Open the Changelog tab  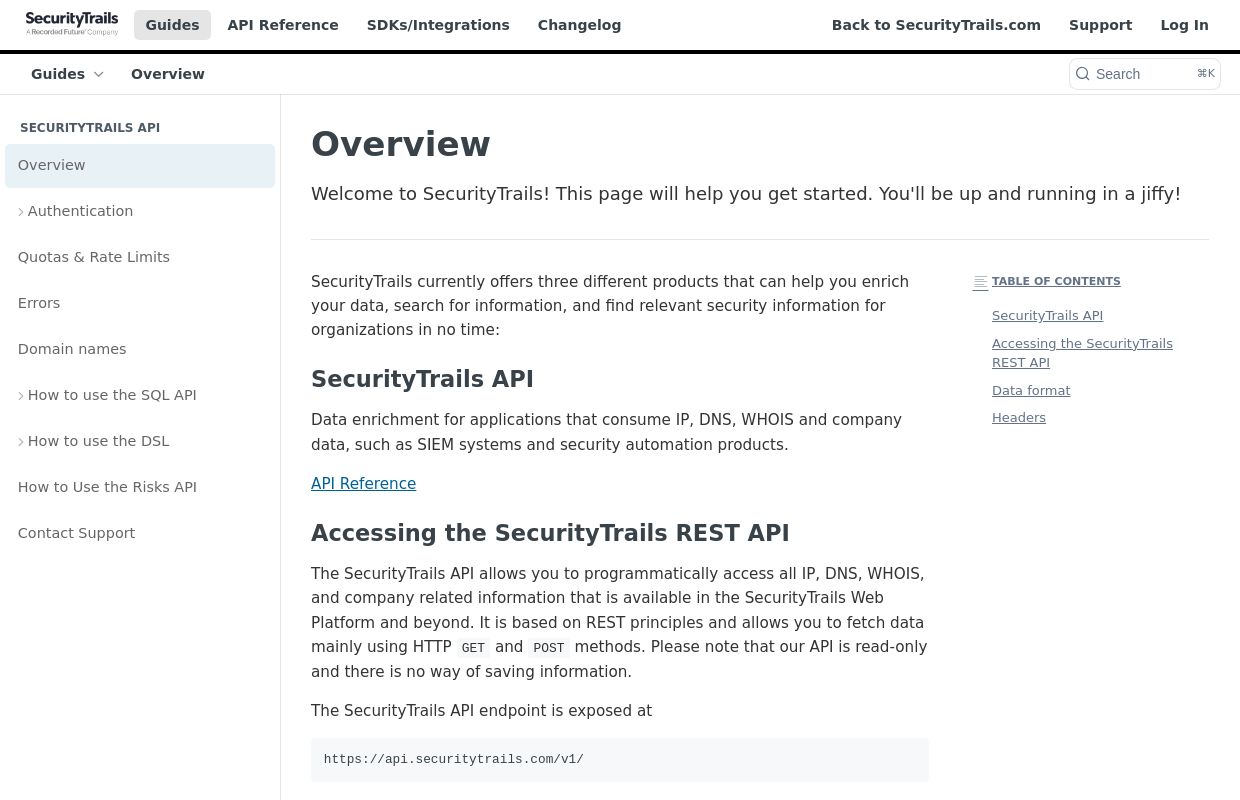(x=579, y=25)
